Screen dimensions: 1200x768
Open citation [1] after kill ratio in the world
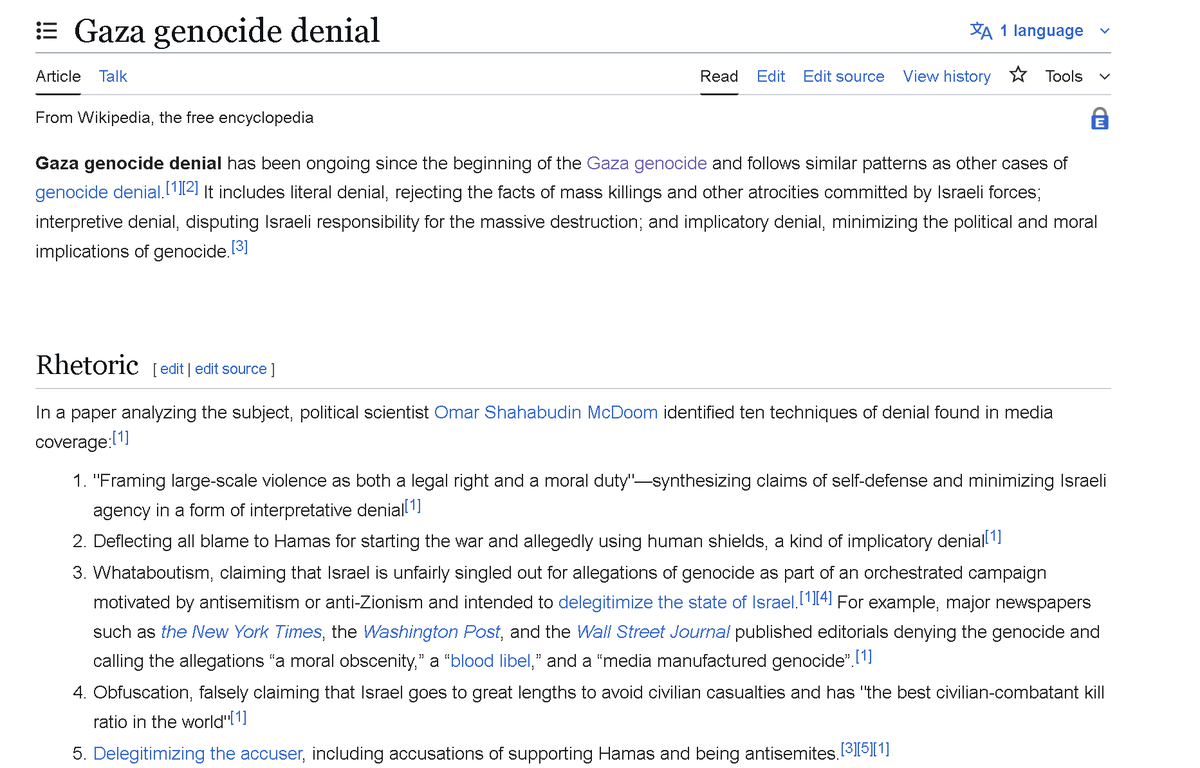(238, 717)
